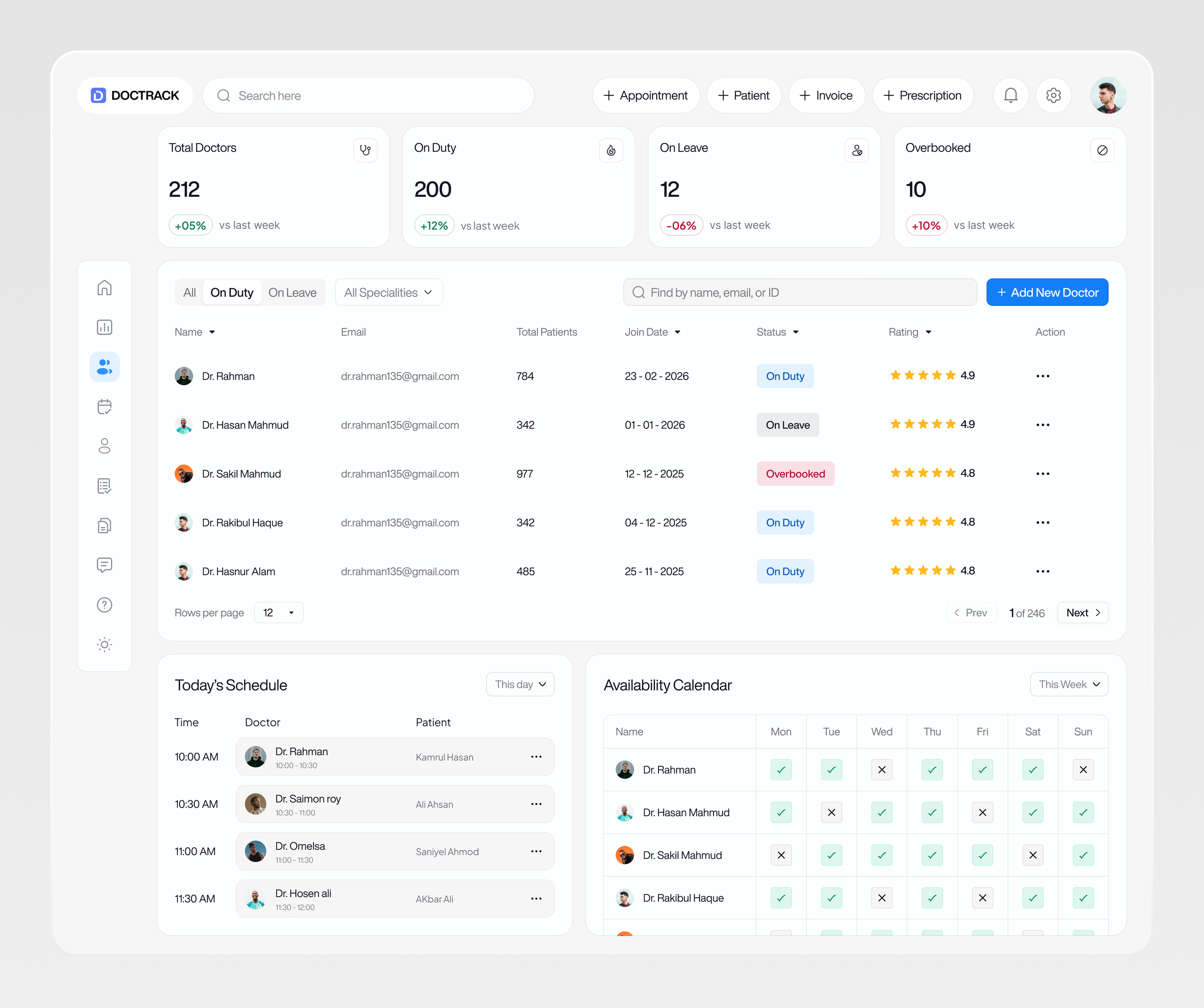
Task: Open the Appointments calendar icon in sidebar
Action: click(104, 407)
